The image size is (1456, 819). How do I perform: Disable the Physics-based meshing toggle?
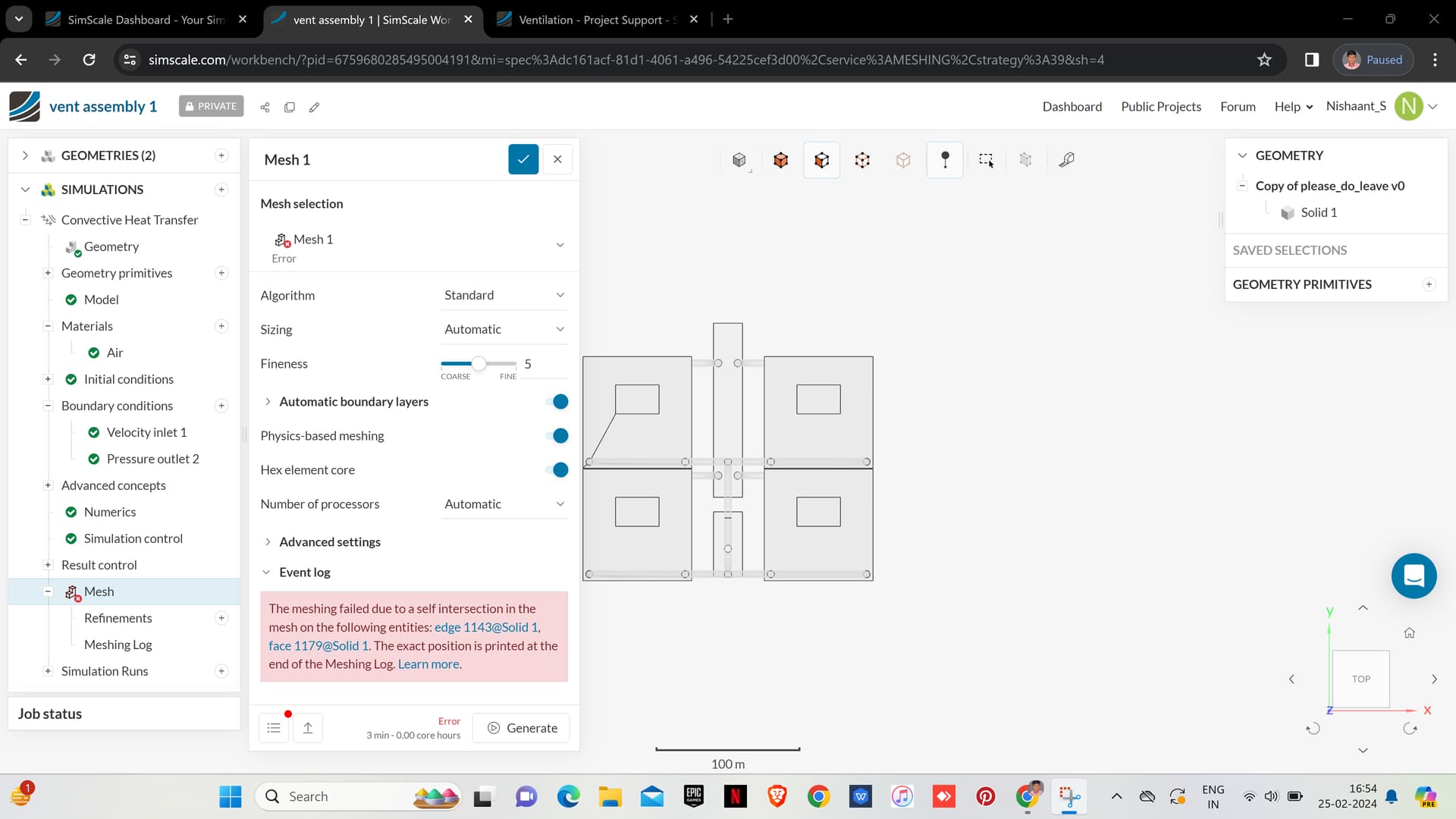point(557,435)
